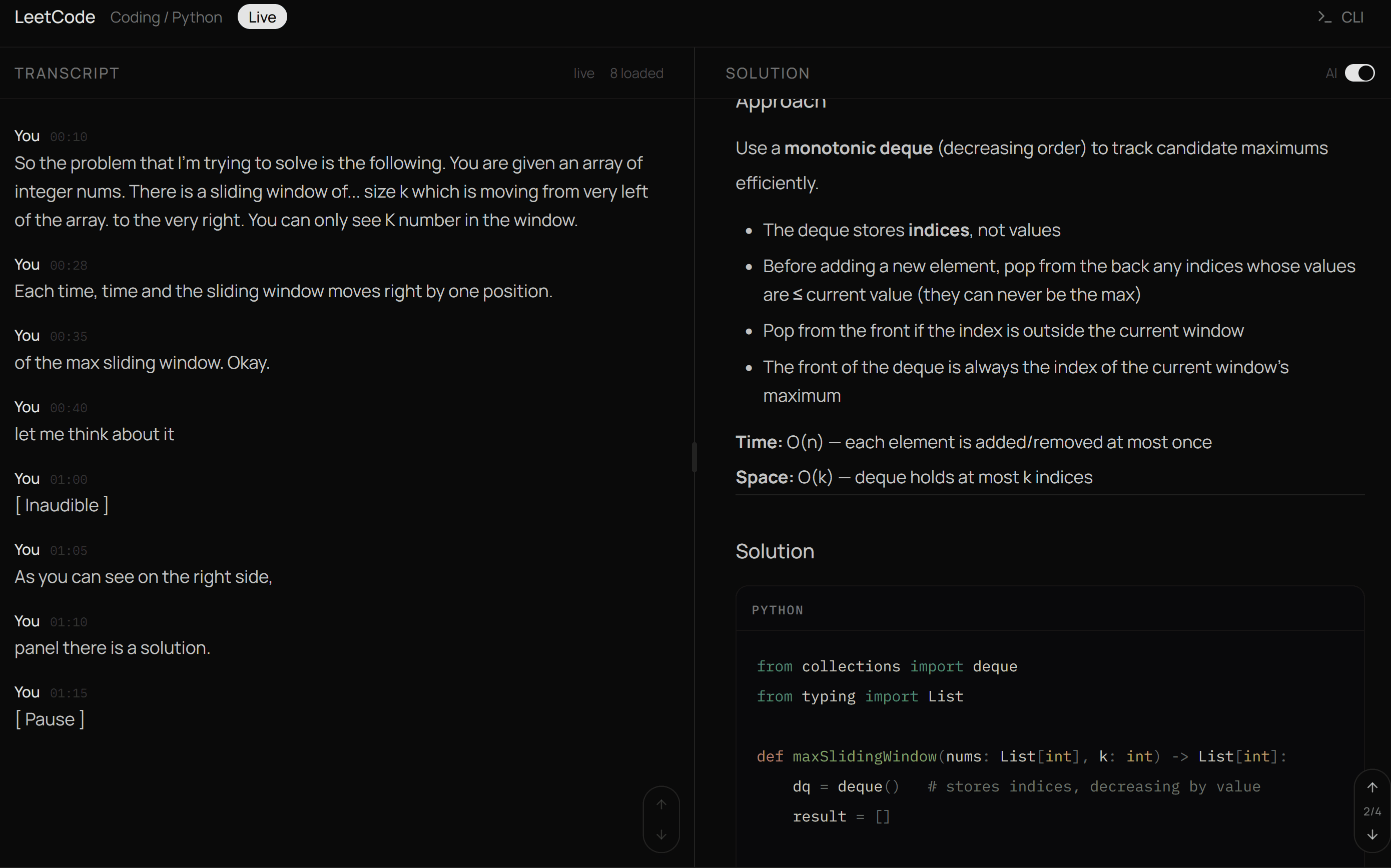The width and height of the screenshot is (1391, 868).
Task: Select the 00:10 transcript timestamp
Action: click(x=69, y=137)
